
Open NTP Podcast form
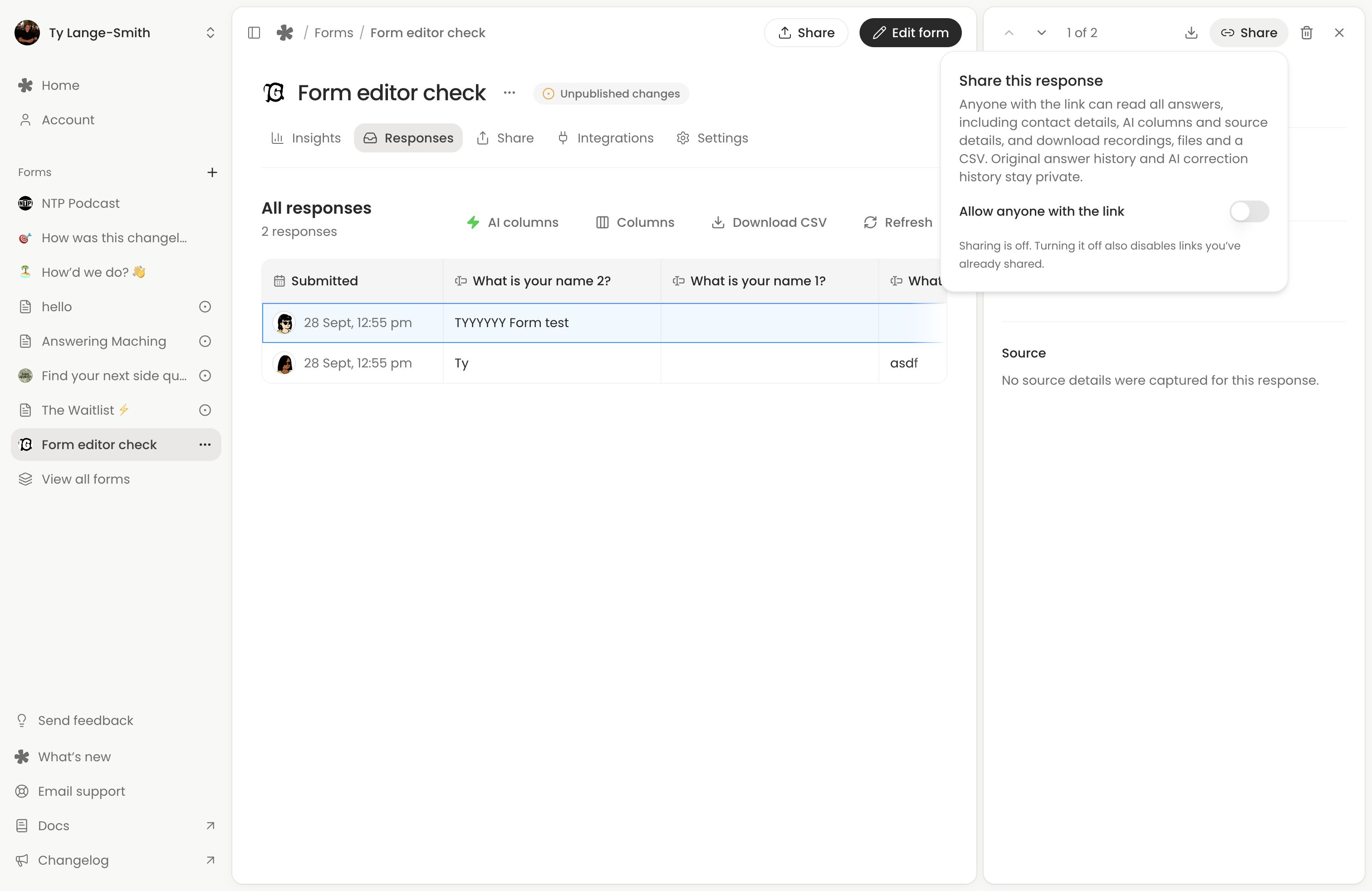[115, 203]
